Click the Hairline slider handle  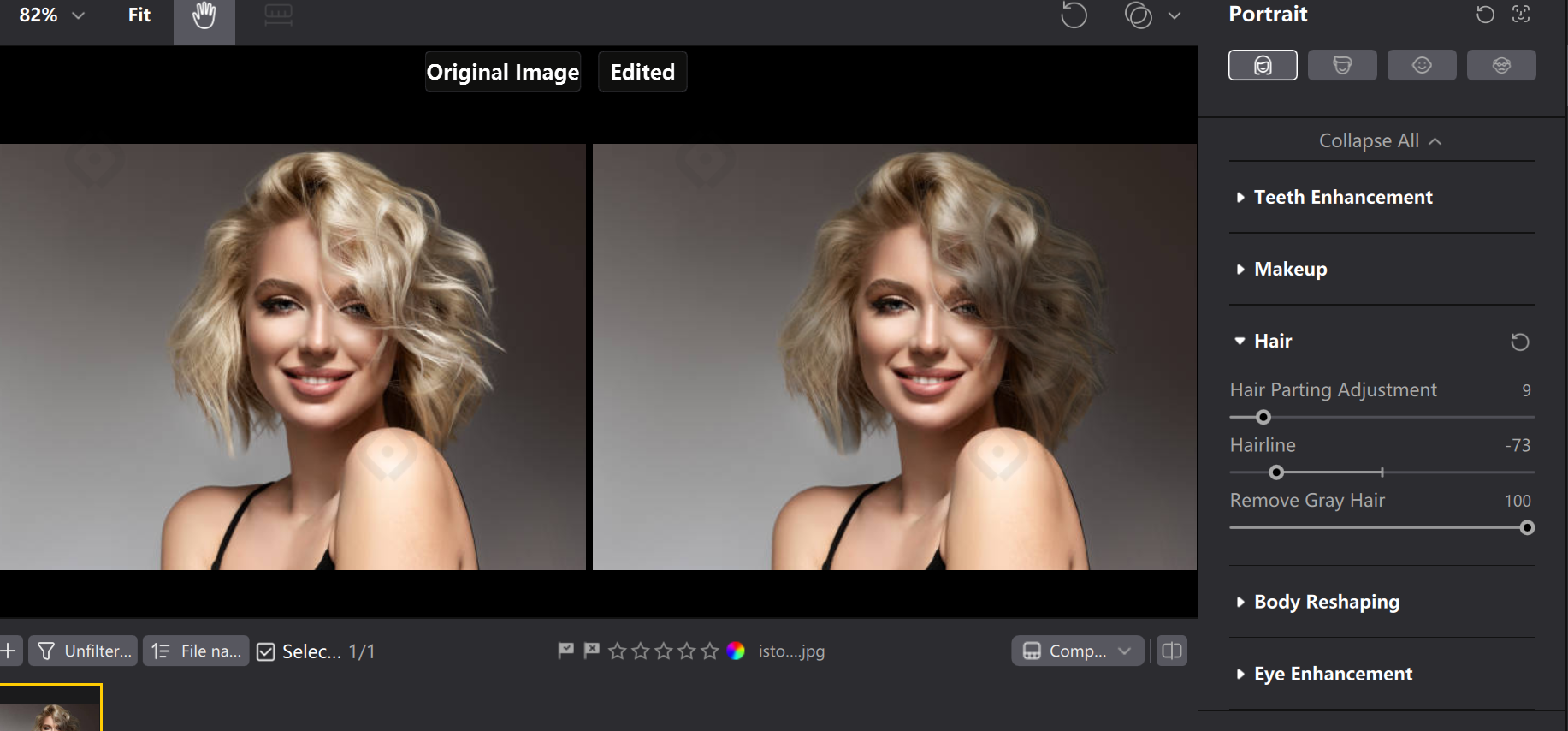click(1276, 472)
